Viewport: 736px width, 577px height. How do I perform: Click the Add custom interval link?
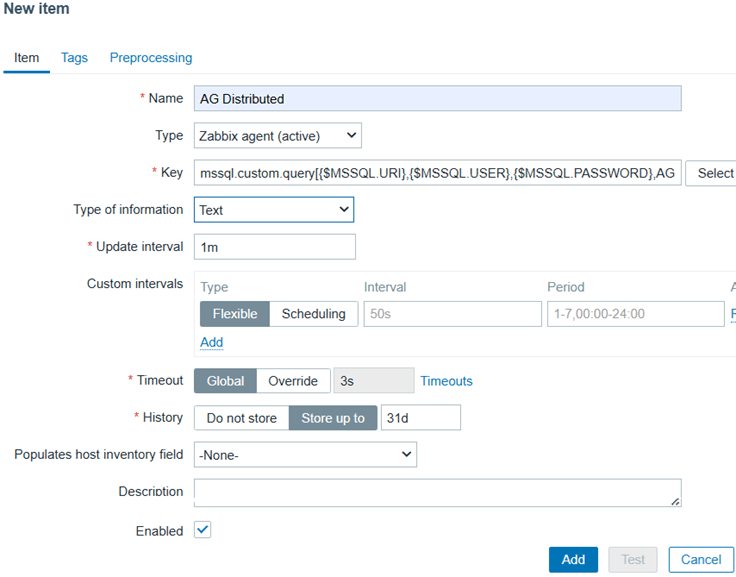(x=211, y=342)
